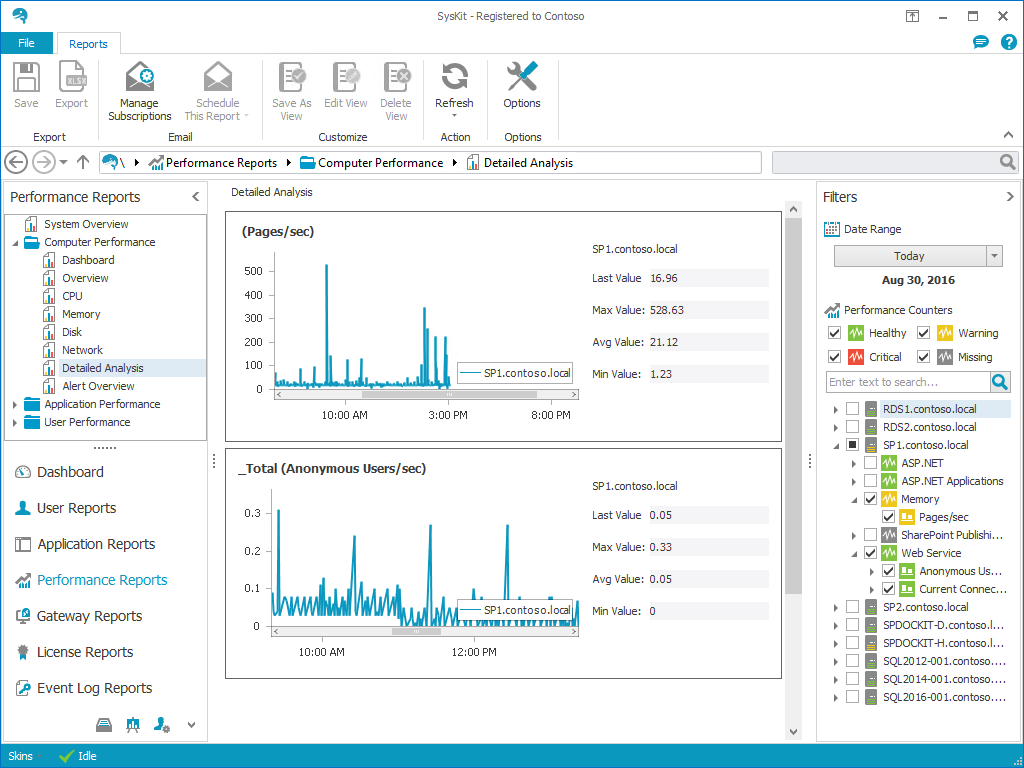Check the RDS1.contoso.local checkbox
The height and width of the screenshot is (768, 1024).
click(852, 409)
